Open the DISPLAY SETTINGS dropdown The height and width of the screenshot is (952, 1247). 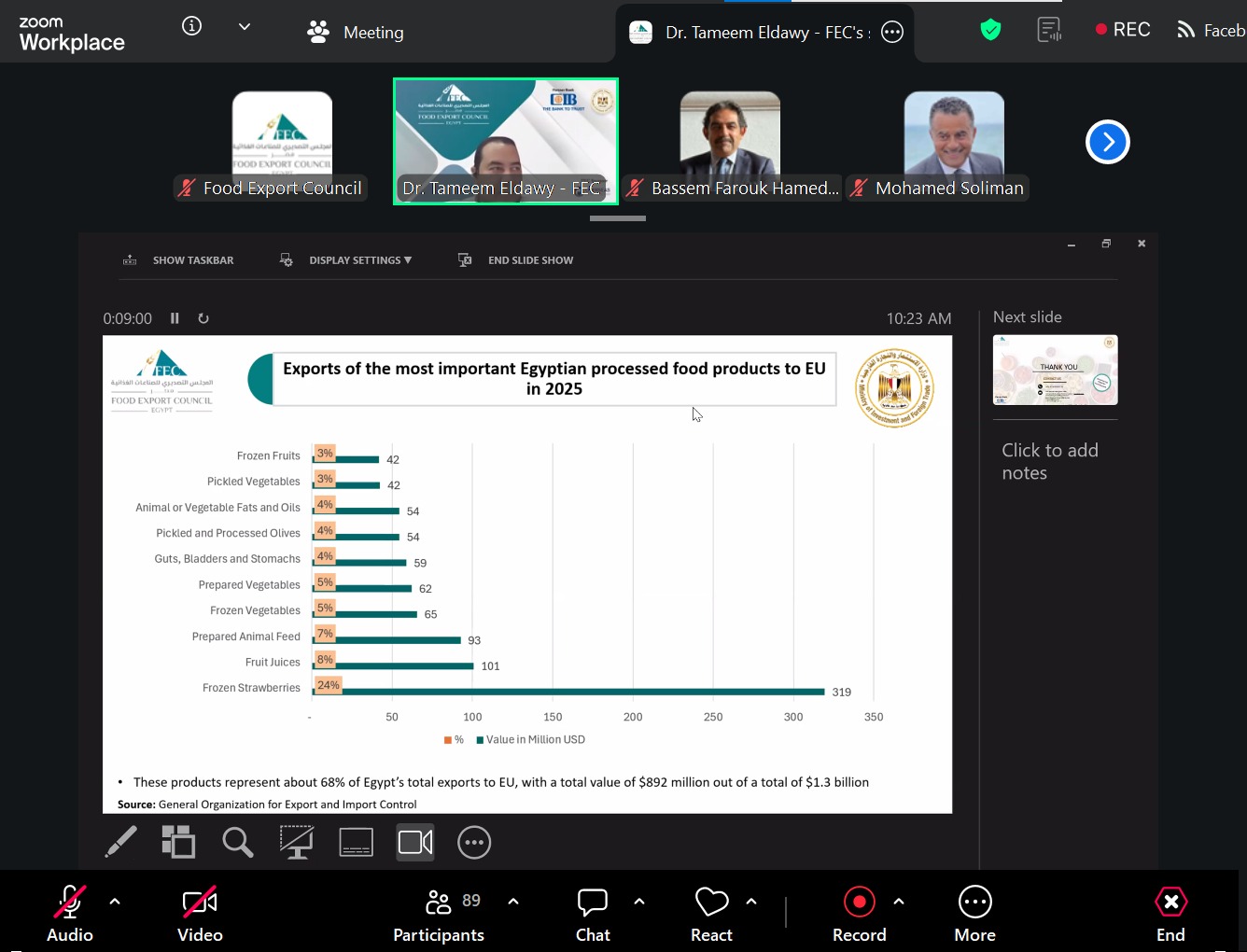pos(346,260)
